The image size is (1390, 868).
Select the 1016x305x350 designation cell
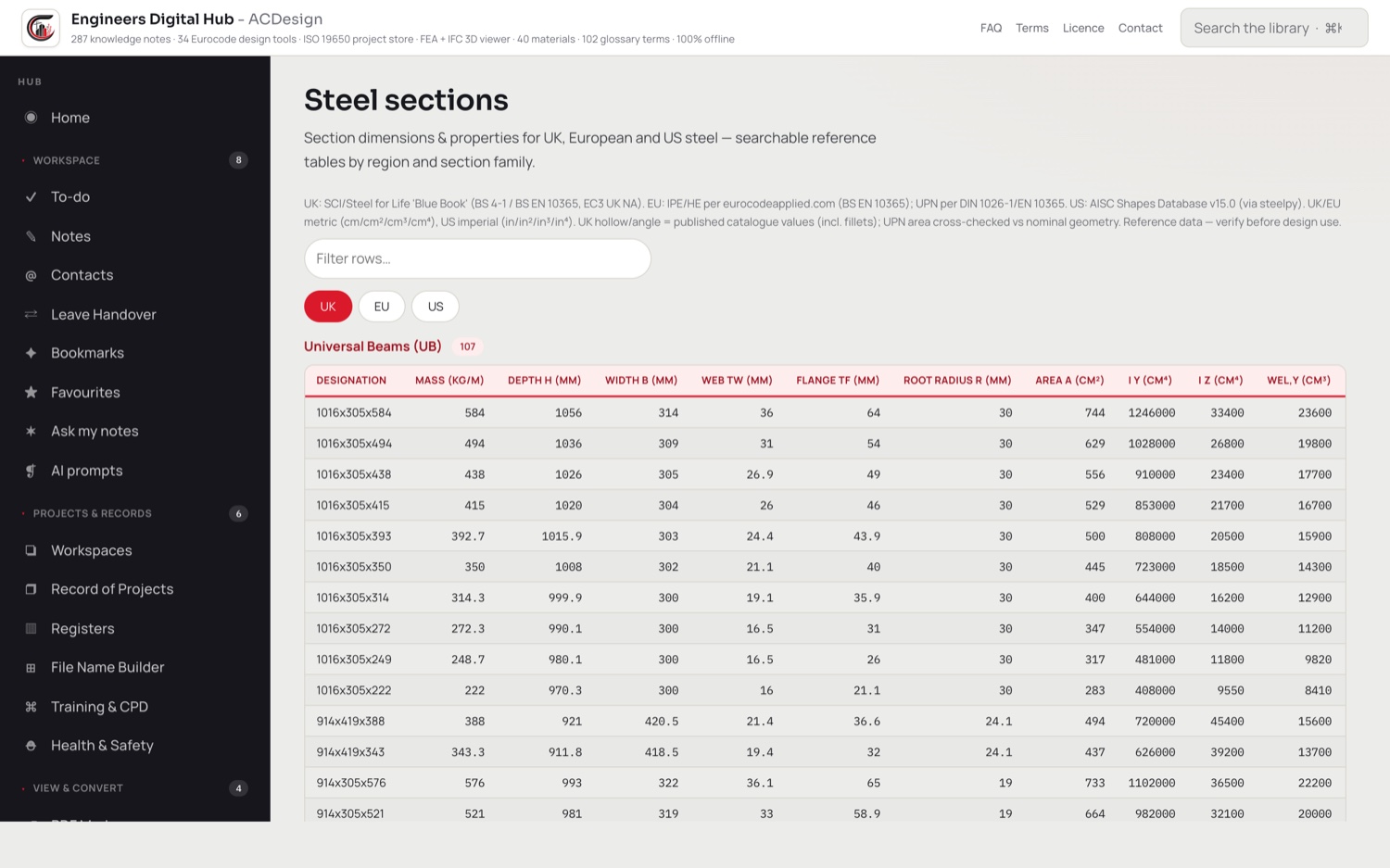coord(354,567)
